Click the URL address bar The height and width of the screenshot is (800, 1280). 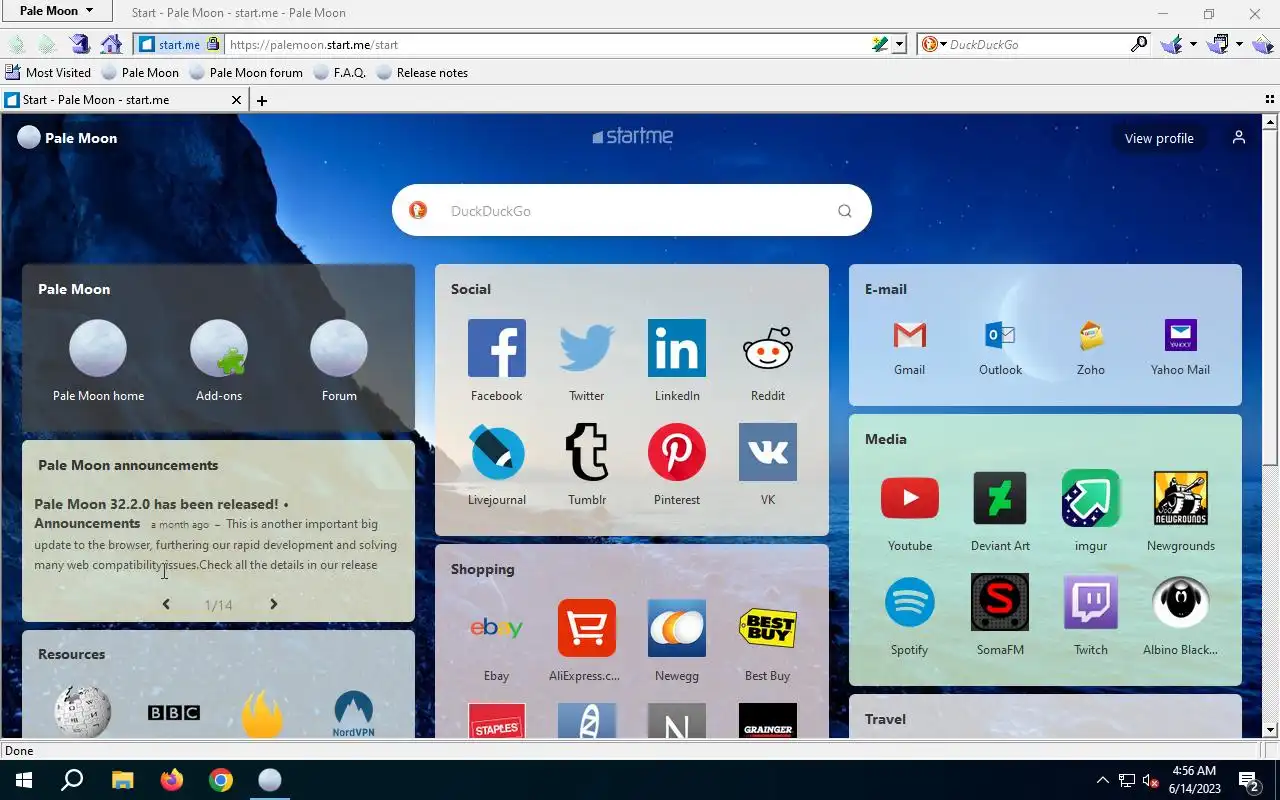pyautogui.click(x=548, y=45)
